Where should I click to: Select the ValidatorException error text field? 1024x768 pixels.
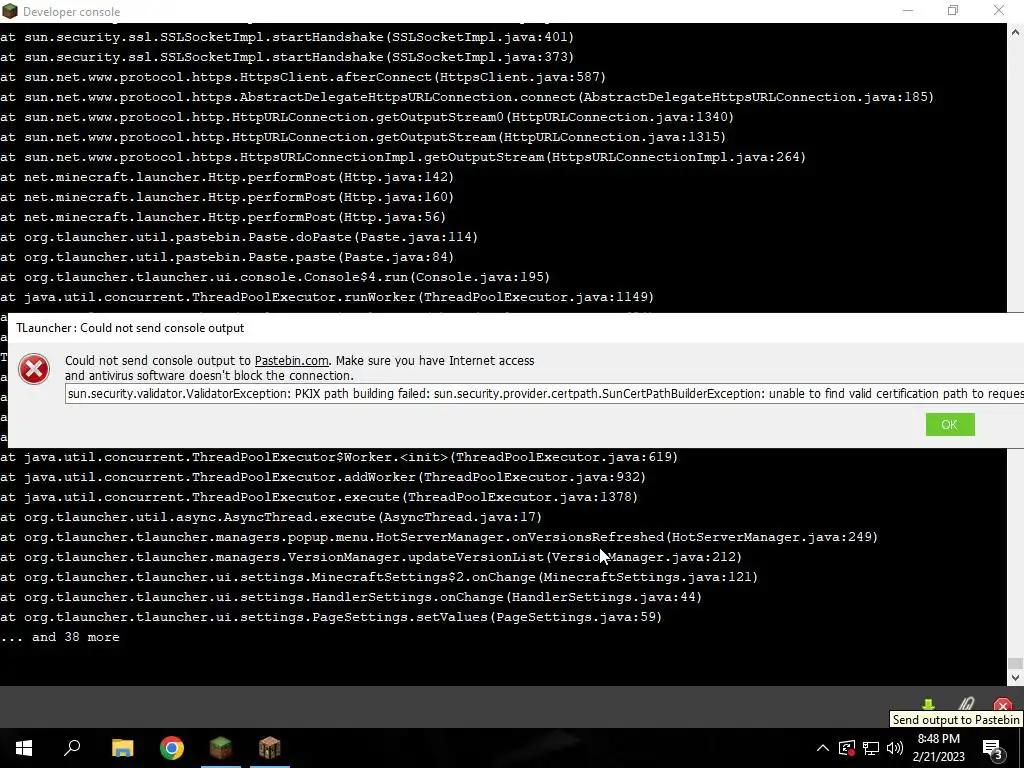tap(544, 394)
